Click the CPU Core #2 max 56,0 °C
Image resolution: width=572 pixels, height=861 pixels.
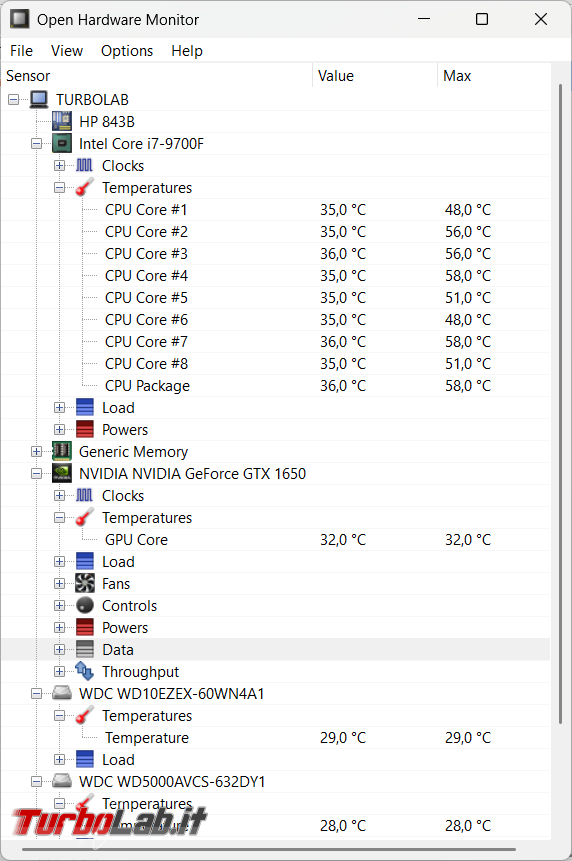468,232
